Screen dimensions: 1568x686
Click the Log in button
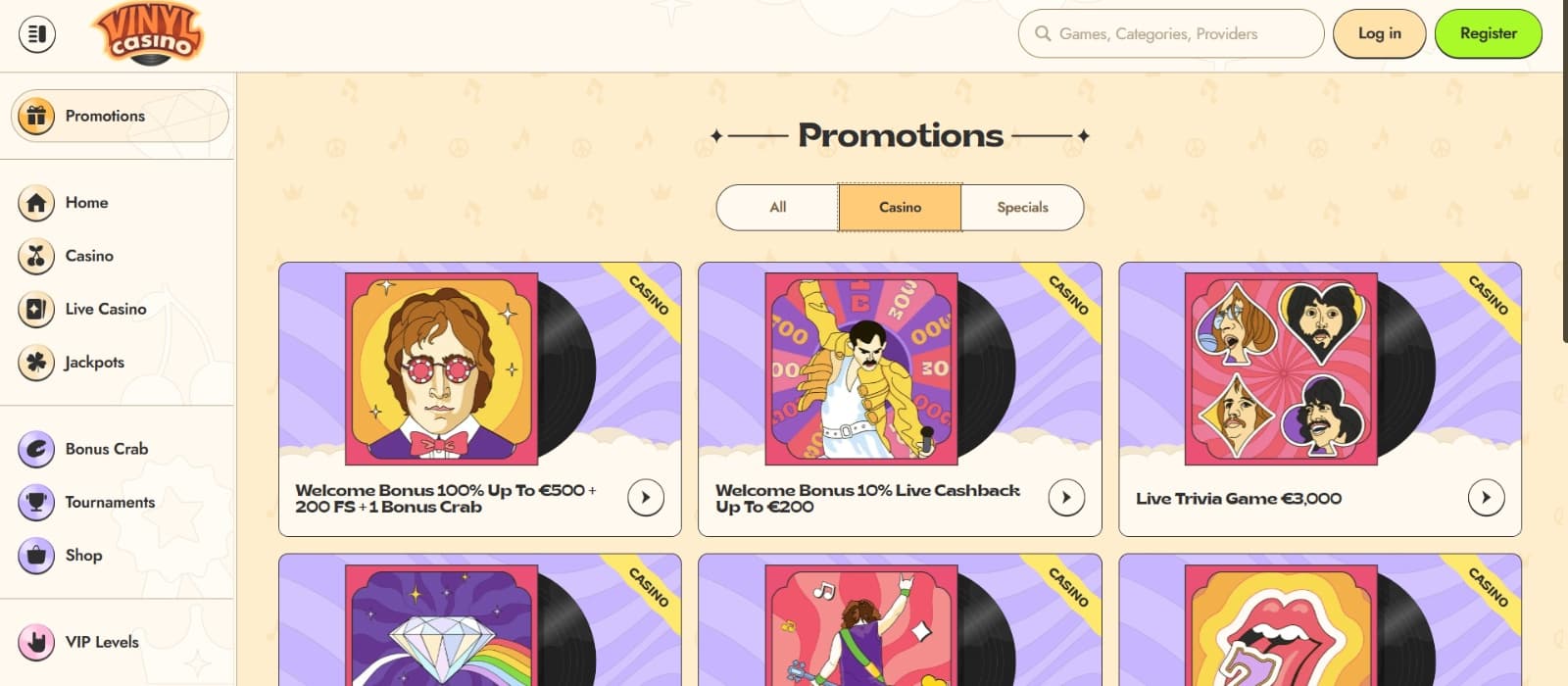pos(1379,34)
